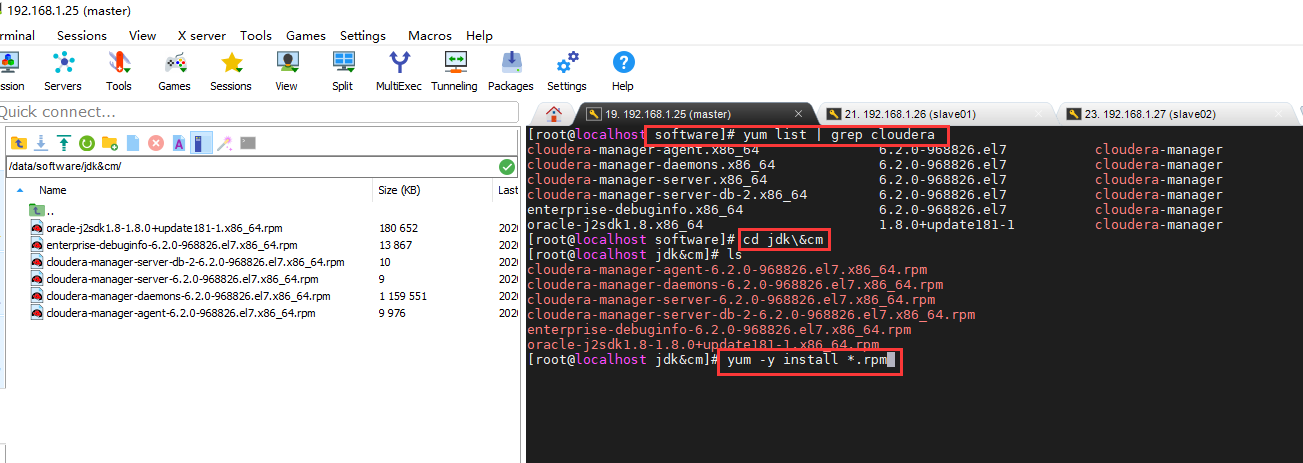Open the X server menu
Image resolution: width=1303 pixels, height=463 pixels.
(202, 35)
